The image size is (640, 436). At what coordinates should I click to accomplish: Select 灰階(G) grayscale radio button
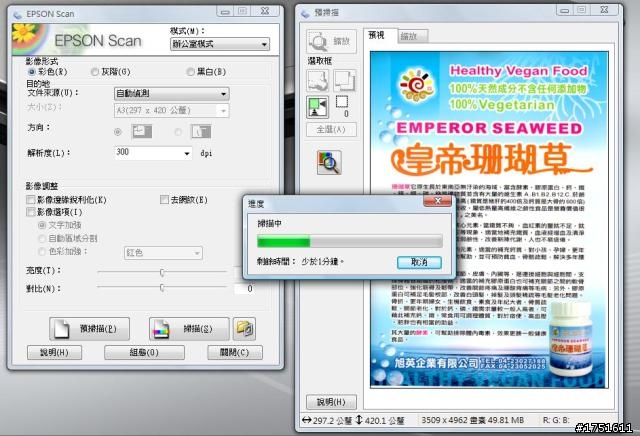pyautogui.click(x=95, y=72)
